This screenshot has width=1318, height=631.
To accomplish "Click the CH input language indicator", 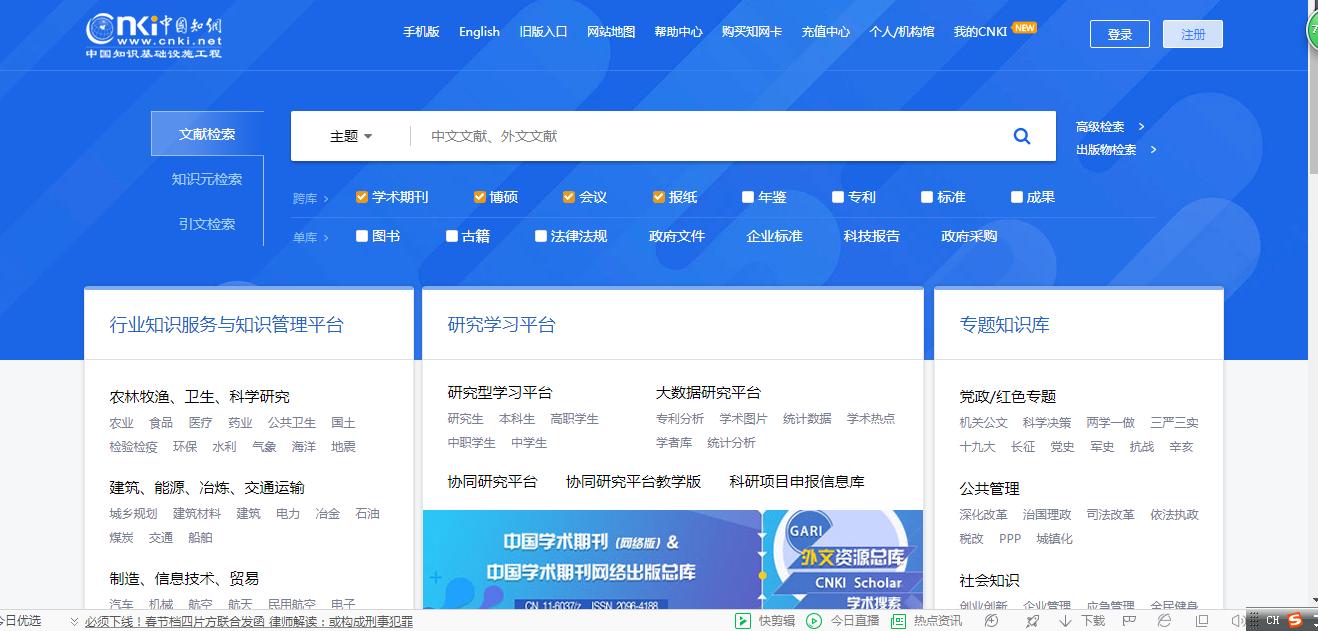I will click(1272, 620).
